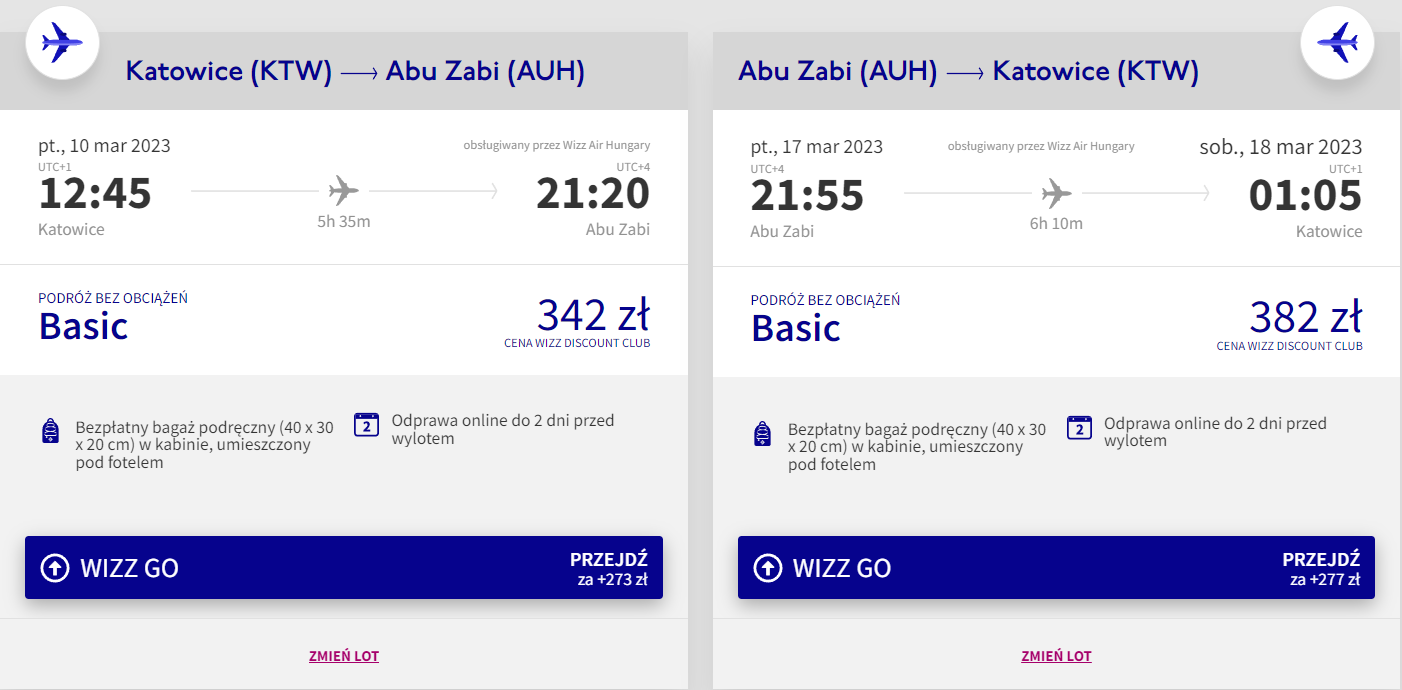Click the plane icon on outbound flight route
The image size is (1402, 690).
tap(344, 189)
